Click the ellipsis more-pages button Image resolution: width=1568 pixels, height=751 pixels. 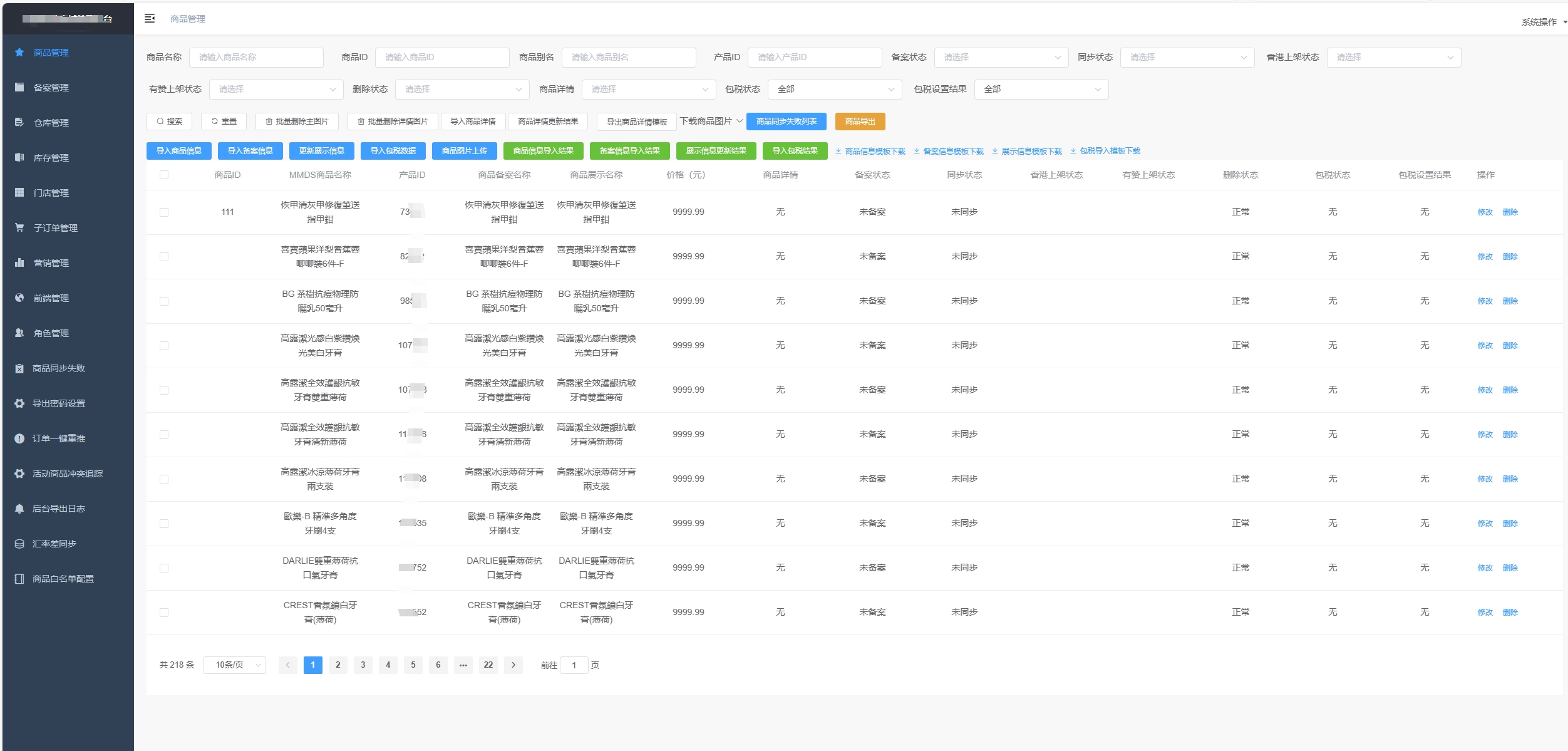tap(463, 665)
